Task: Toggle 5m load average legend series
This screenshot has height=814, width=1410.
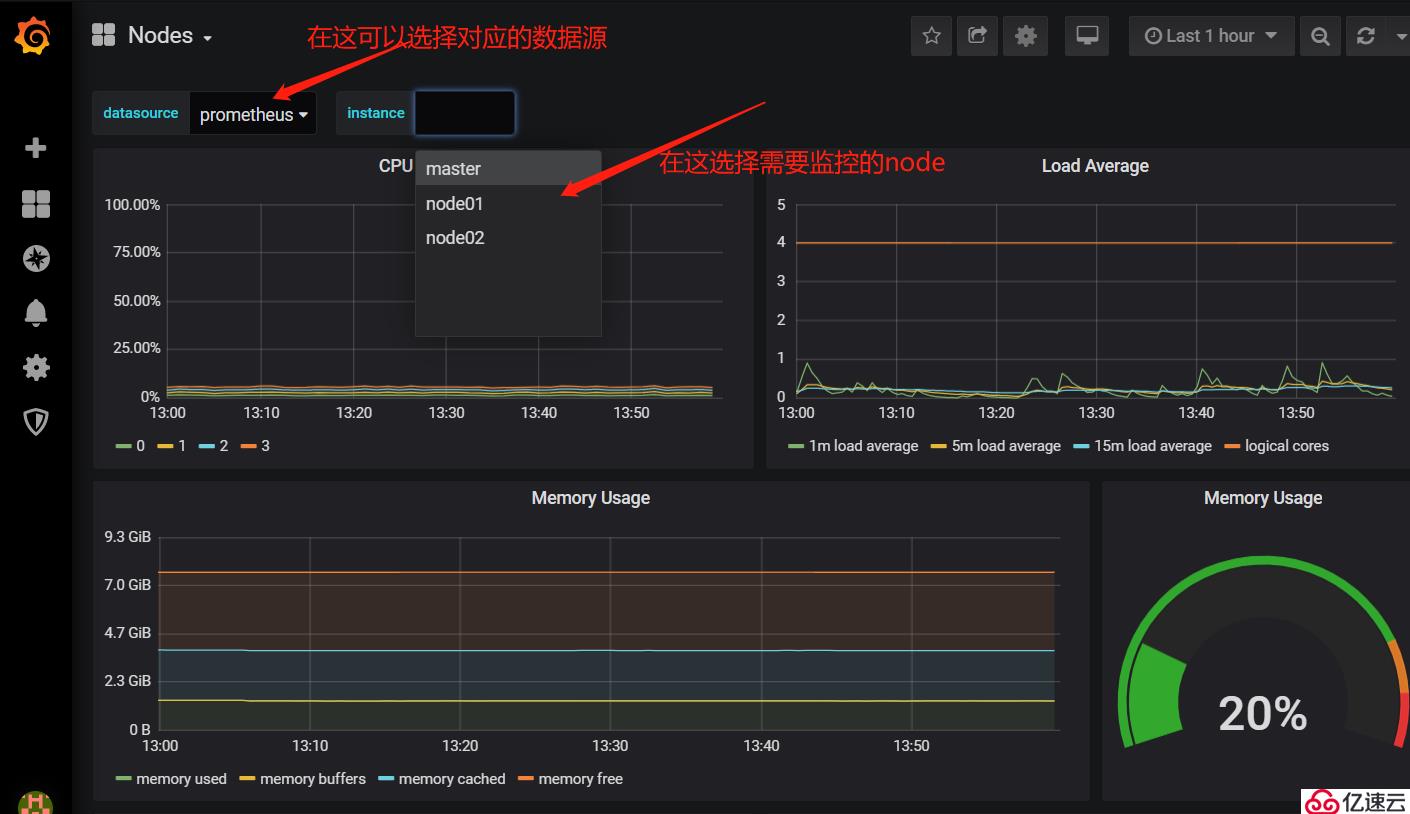Action: [x=996, y=446]
